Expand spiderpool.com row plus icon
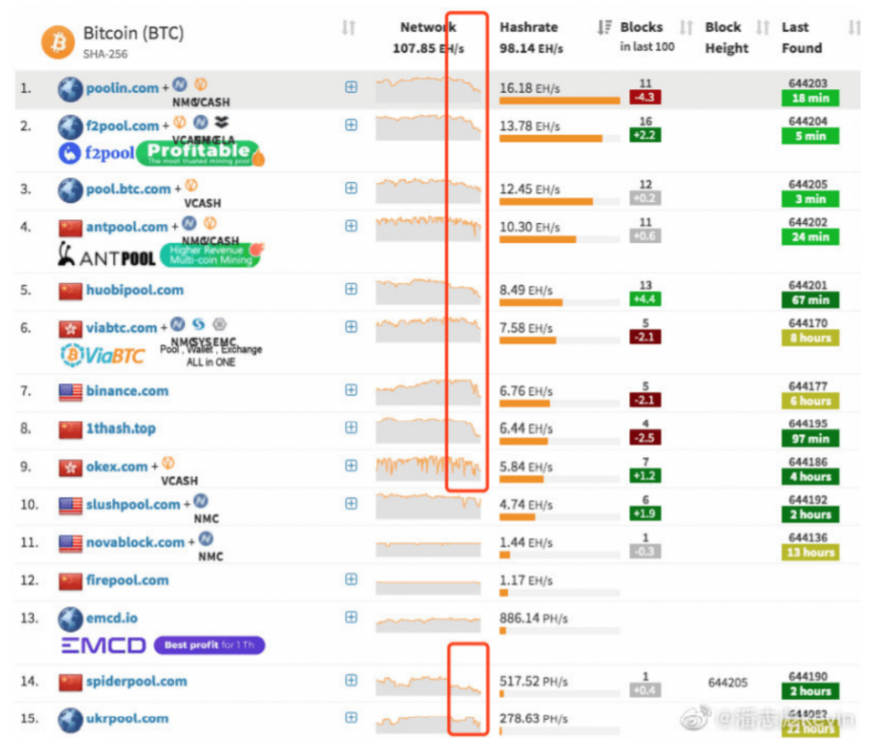Screen dimensions: 876x756 [x=351, y=681]
